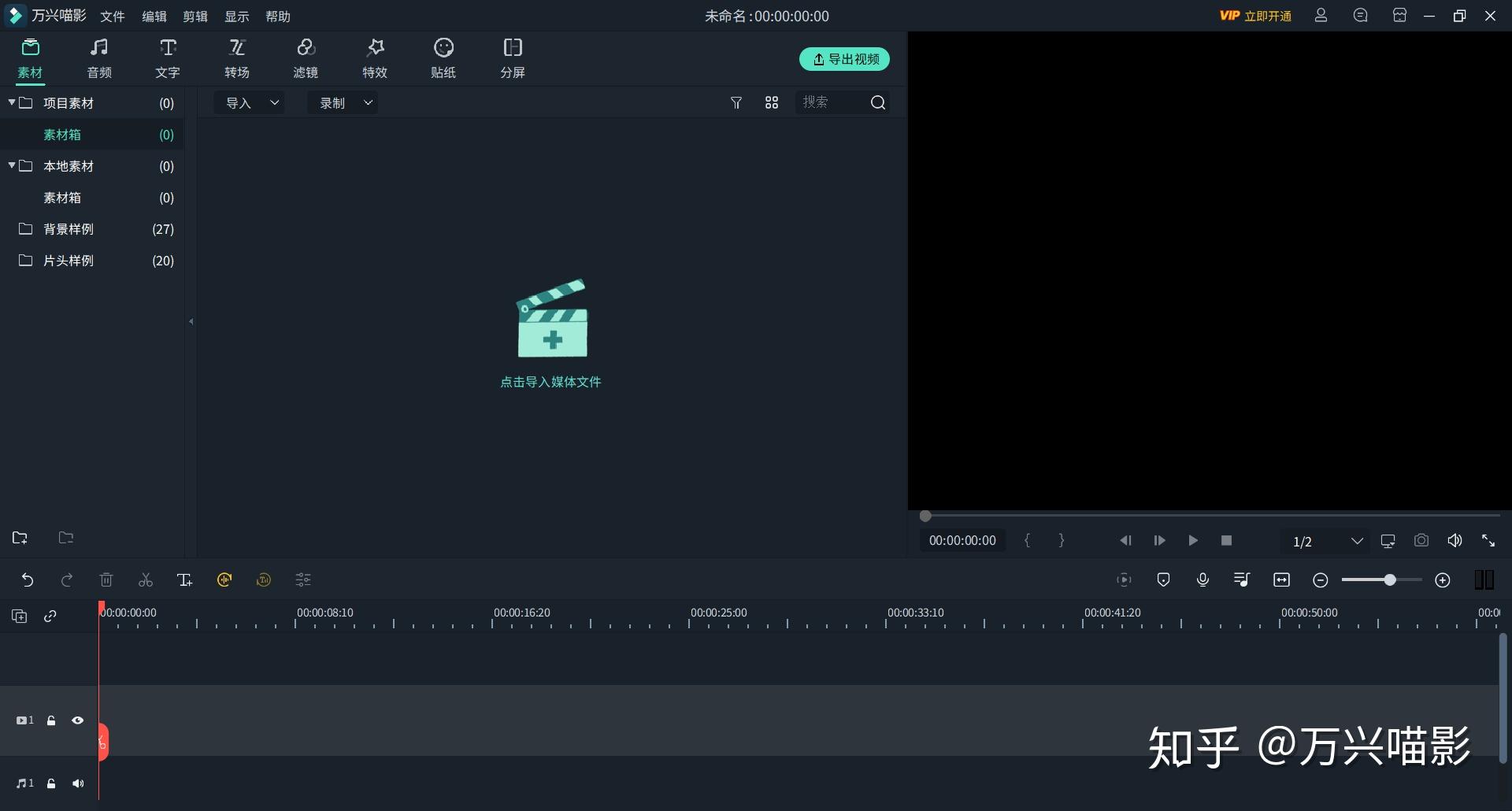1512x811 pixels.
Task: Take a snapshot with camera icon
Action: pos(1421,541)
